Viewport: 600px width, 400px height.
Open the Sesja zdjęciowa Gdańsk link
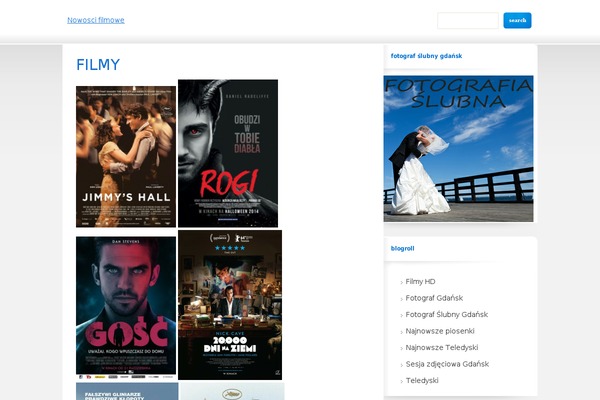447,364
